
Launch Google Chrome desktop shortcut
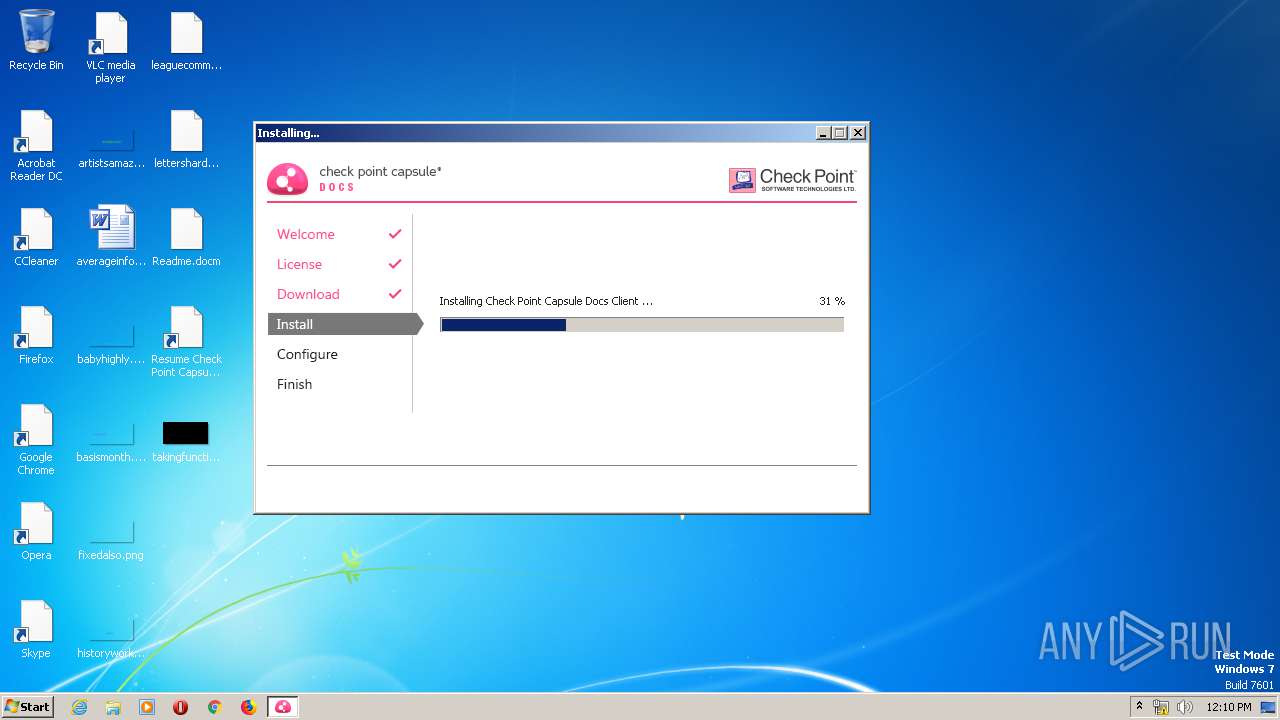tap(36, 440)
